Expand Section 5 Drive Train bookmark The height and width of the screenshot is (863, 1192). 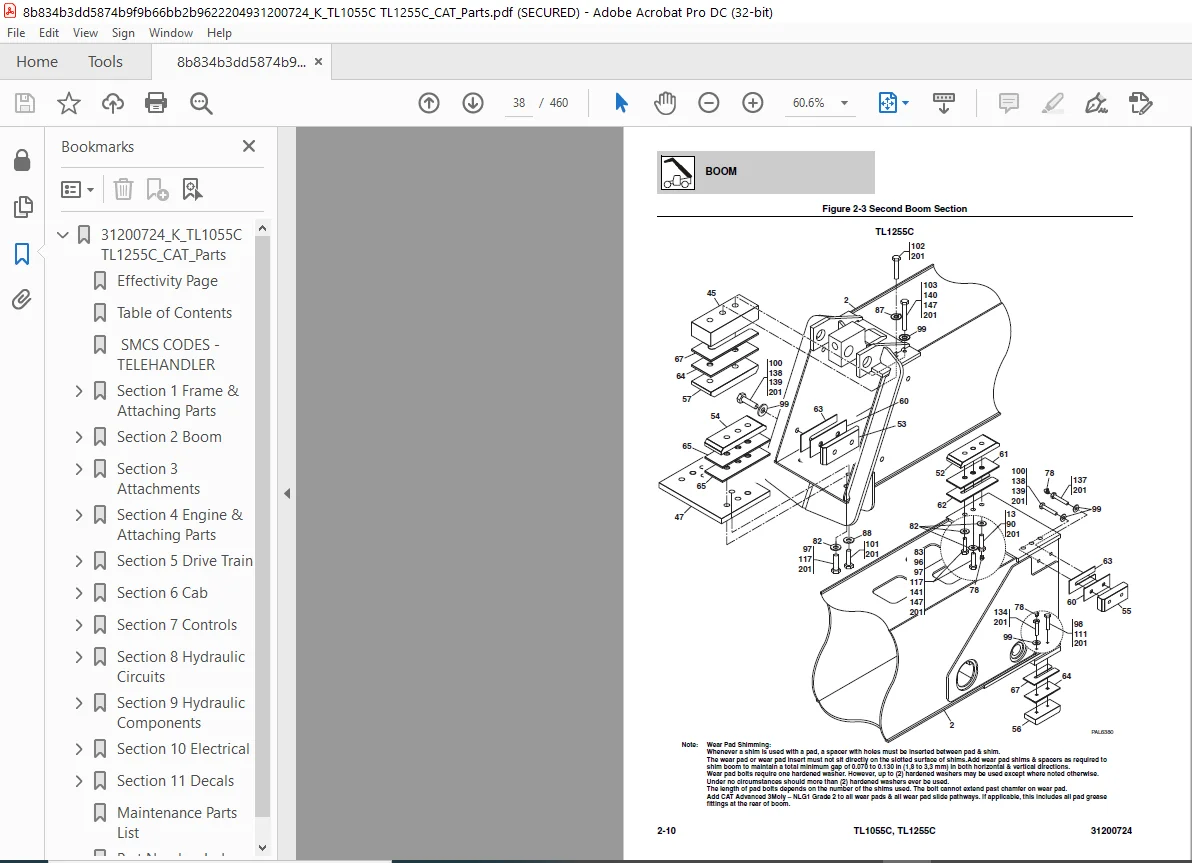[79, 561]
